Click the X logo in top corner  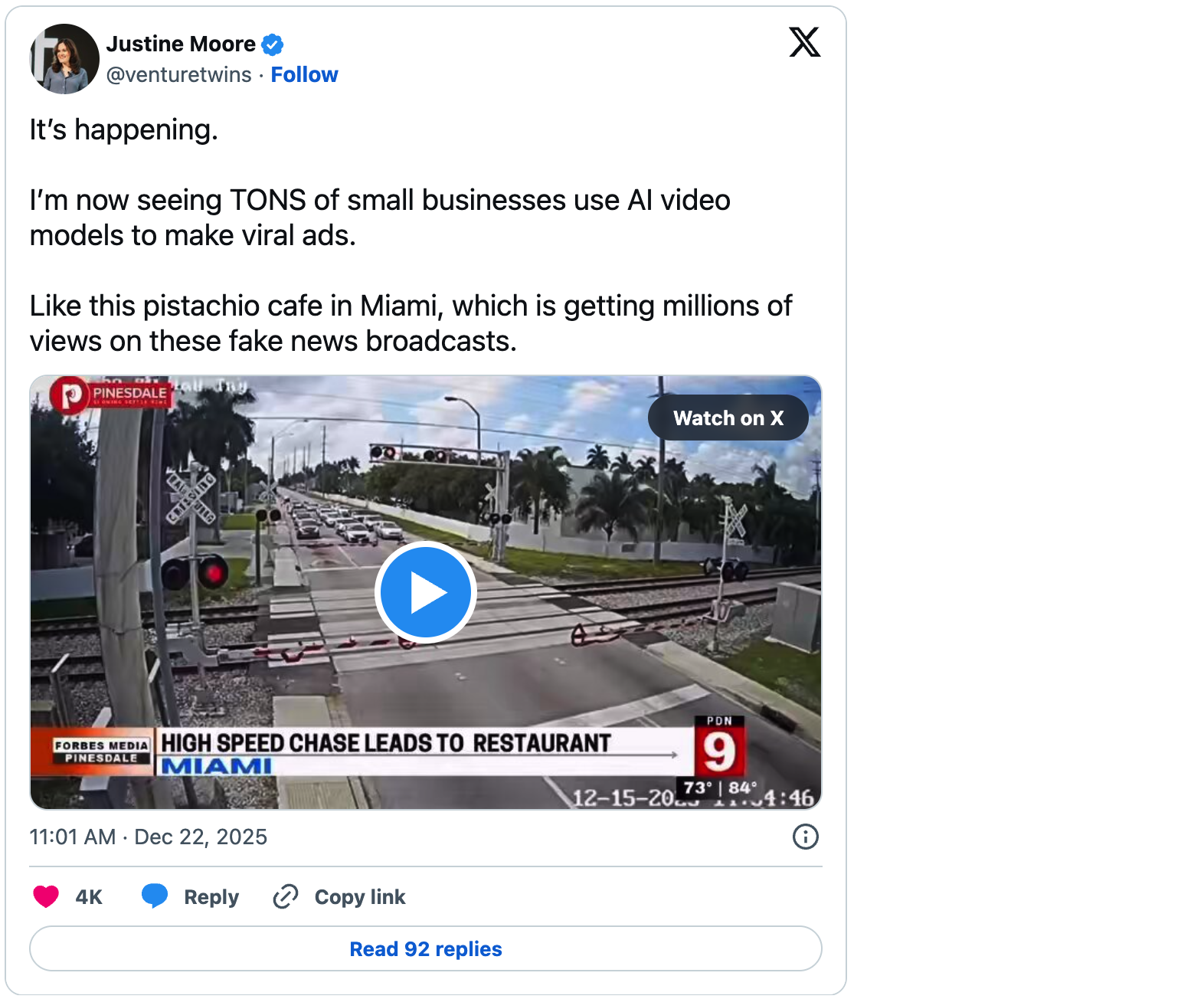(804, 42)
